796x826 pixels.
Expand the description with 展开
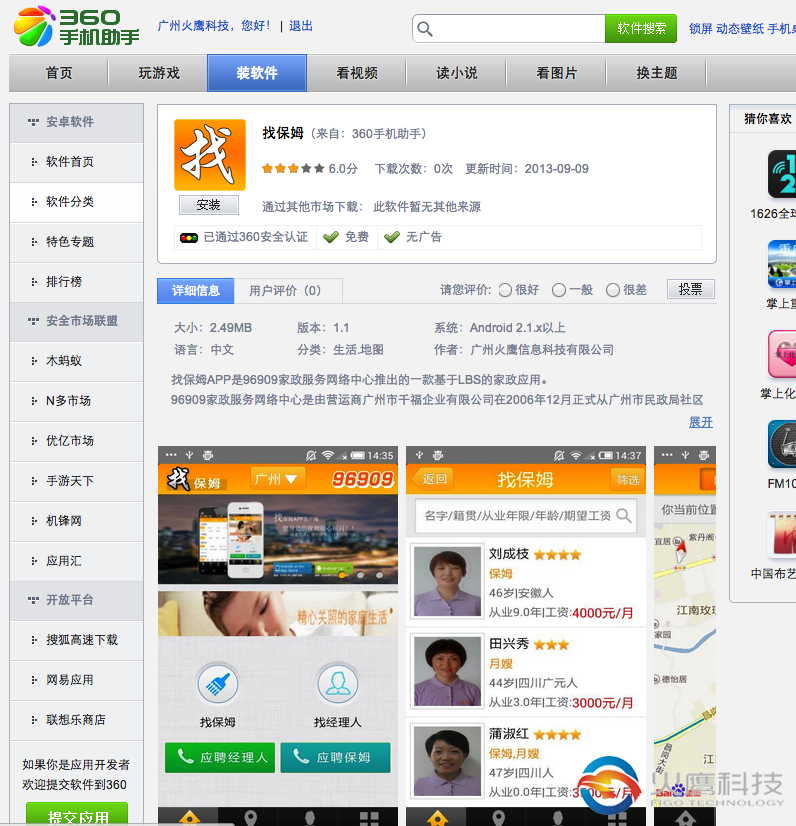[701, 422]
